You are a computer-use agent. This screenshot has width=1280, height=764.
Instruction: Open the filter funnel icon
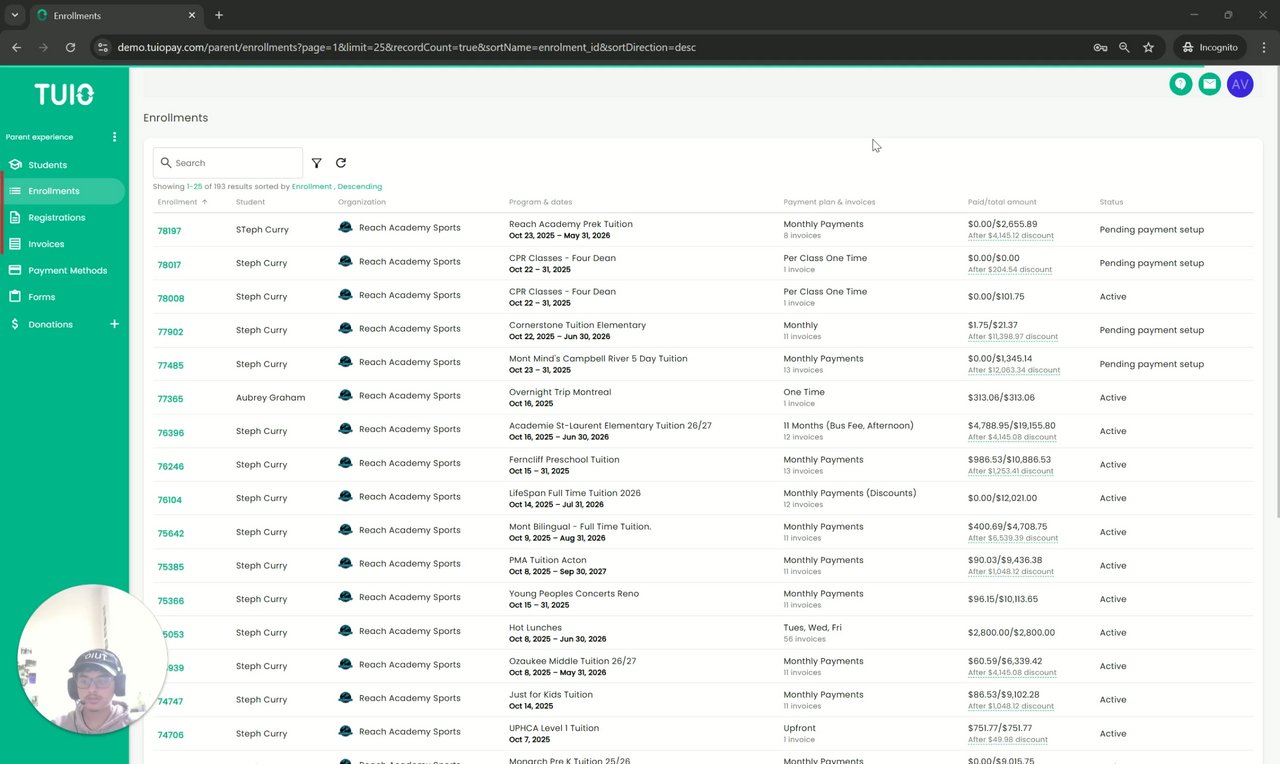coord(317,163)
